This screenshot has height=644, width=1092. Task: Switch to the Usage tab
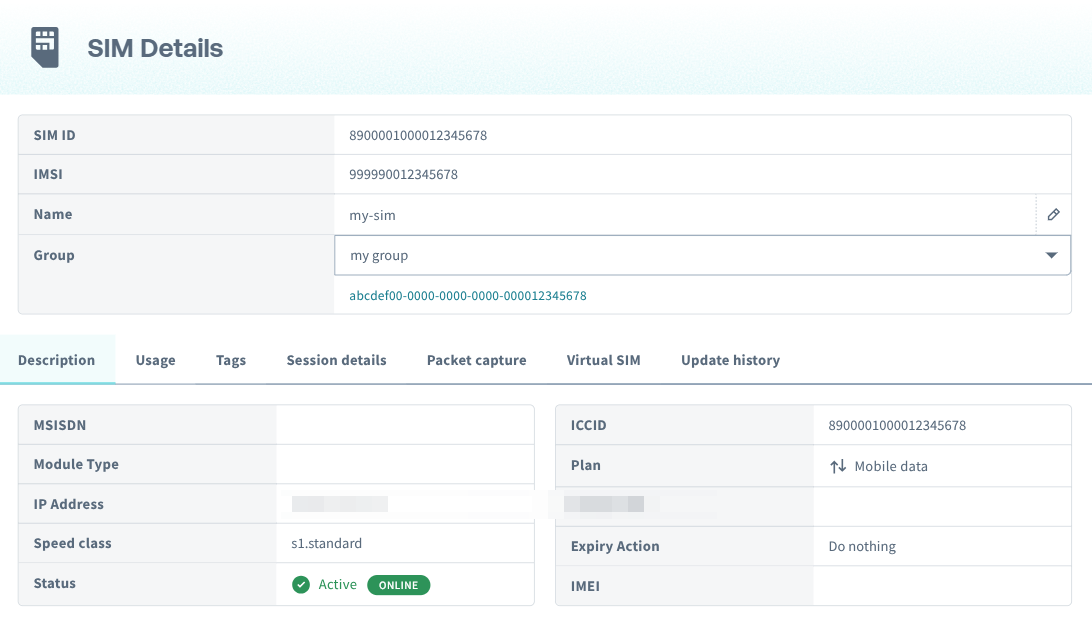(155, 360)
